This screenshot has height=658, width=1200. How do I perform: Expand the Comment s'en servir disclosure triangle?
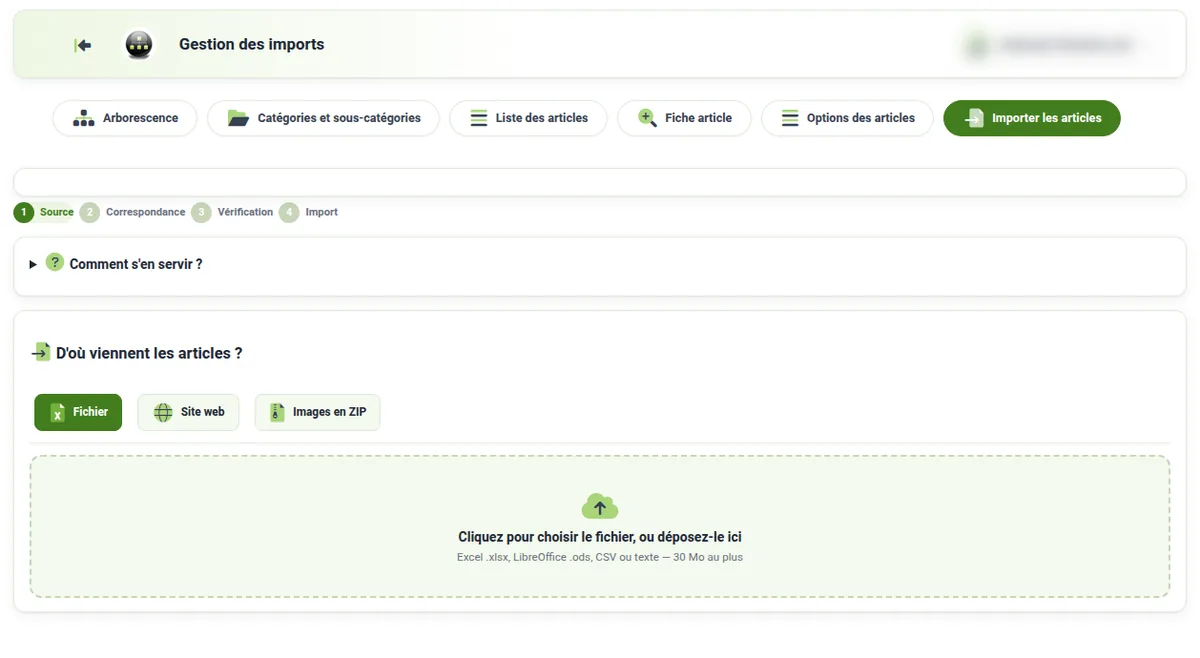[x=33, y=265]
